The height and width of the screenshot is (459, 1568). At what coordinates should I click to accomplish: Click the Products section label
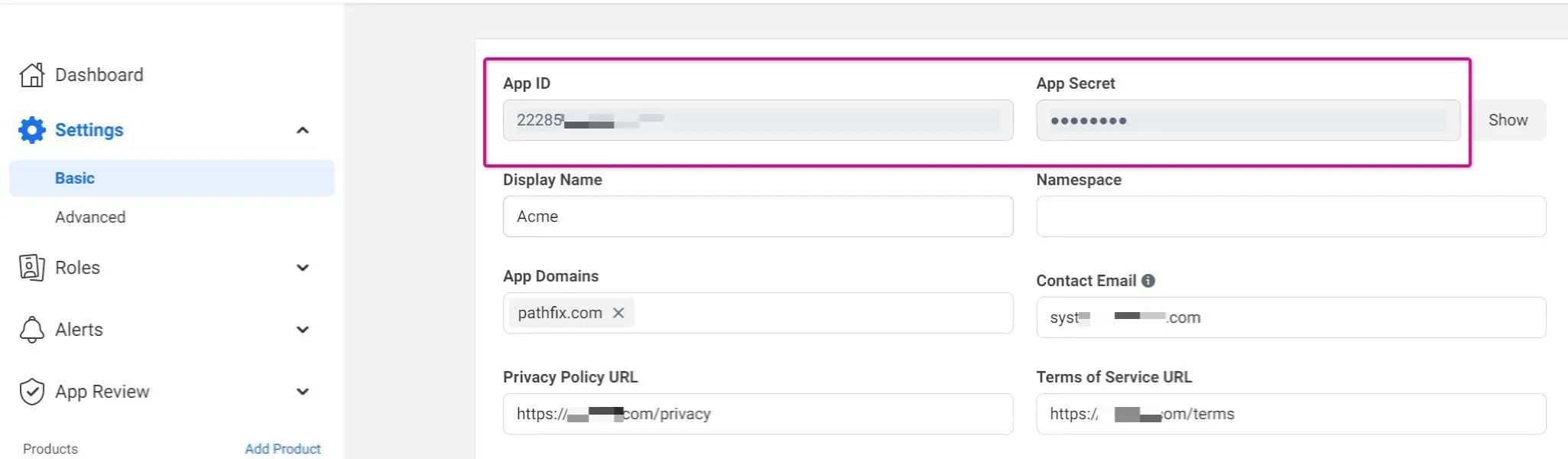pyautogui.click(x=50, y=449)
